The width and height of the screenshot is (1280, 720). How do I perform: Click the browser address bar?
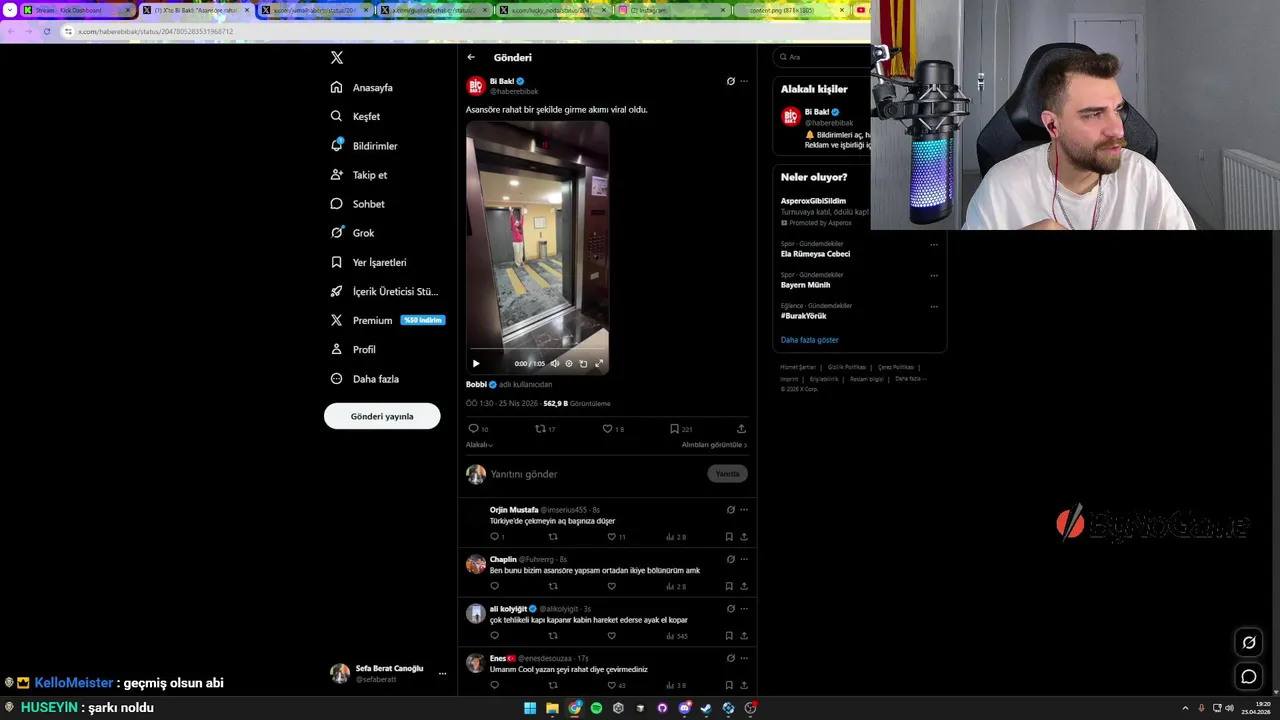click(x=460, y=31)
